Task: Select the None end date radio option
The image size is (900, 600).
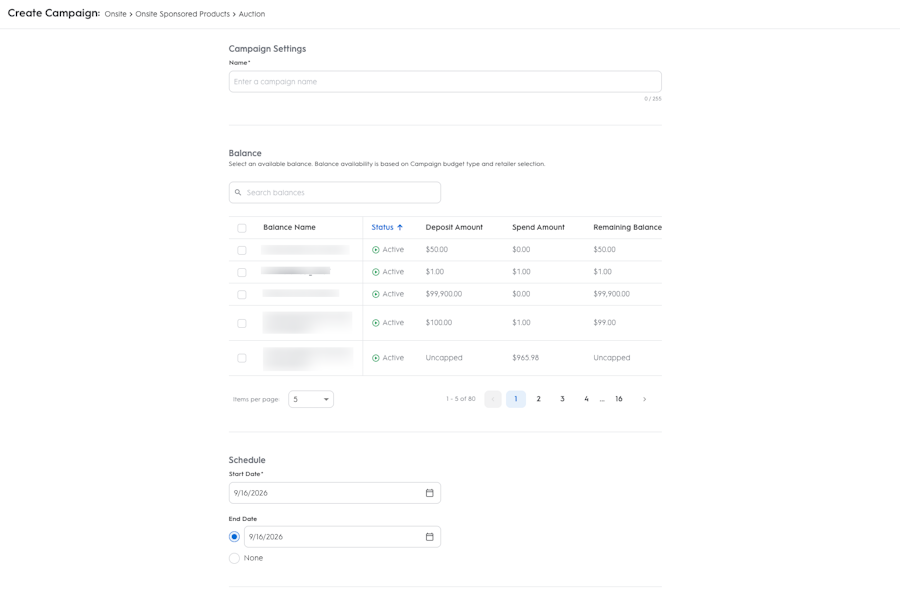Action: point(234,558)
